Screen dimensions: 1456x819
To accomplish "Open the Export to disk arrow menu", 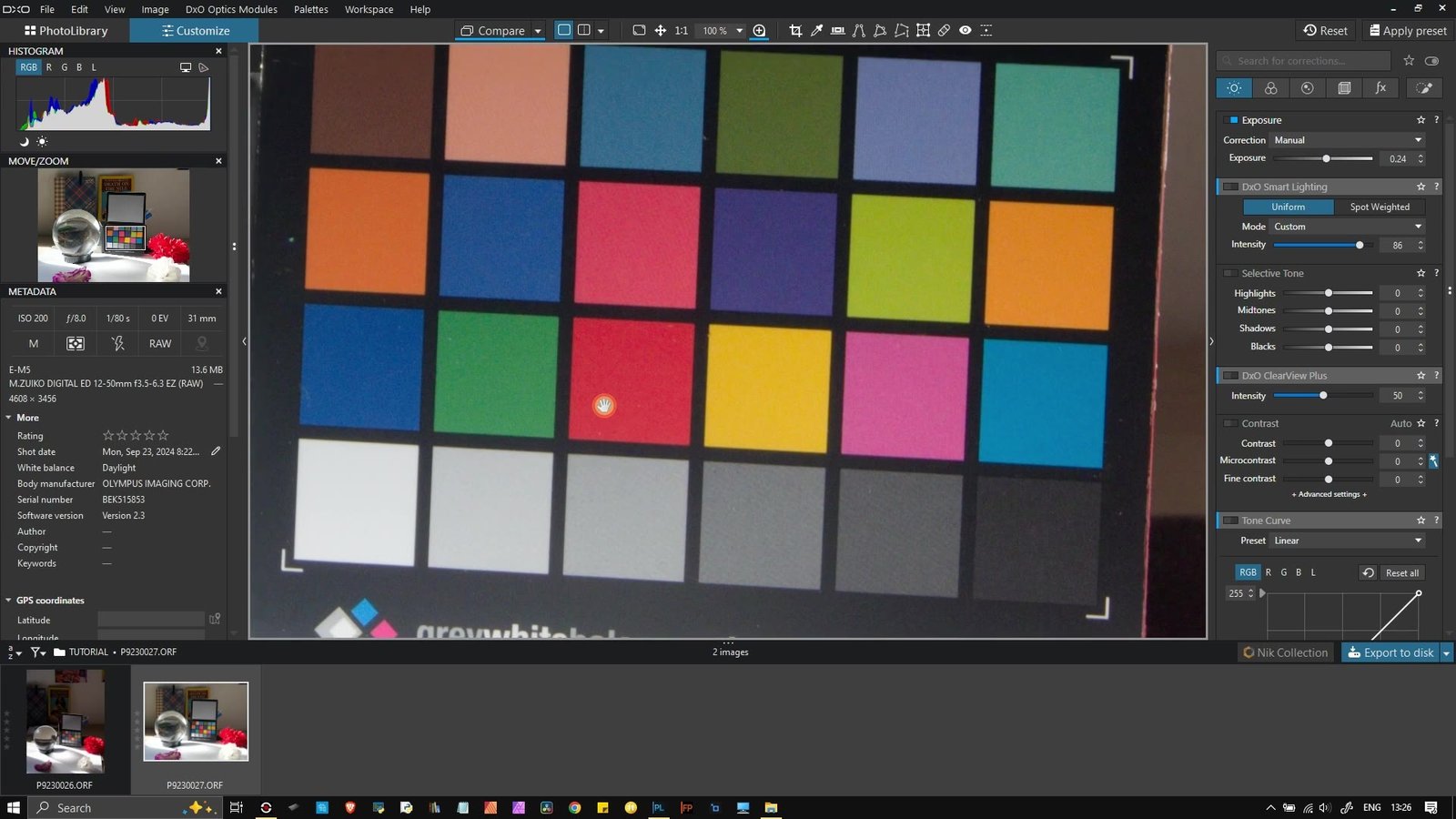I will pos(1446,652).
